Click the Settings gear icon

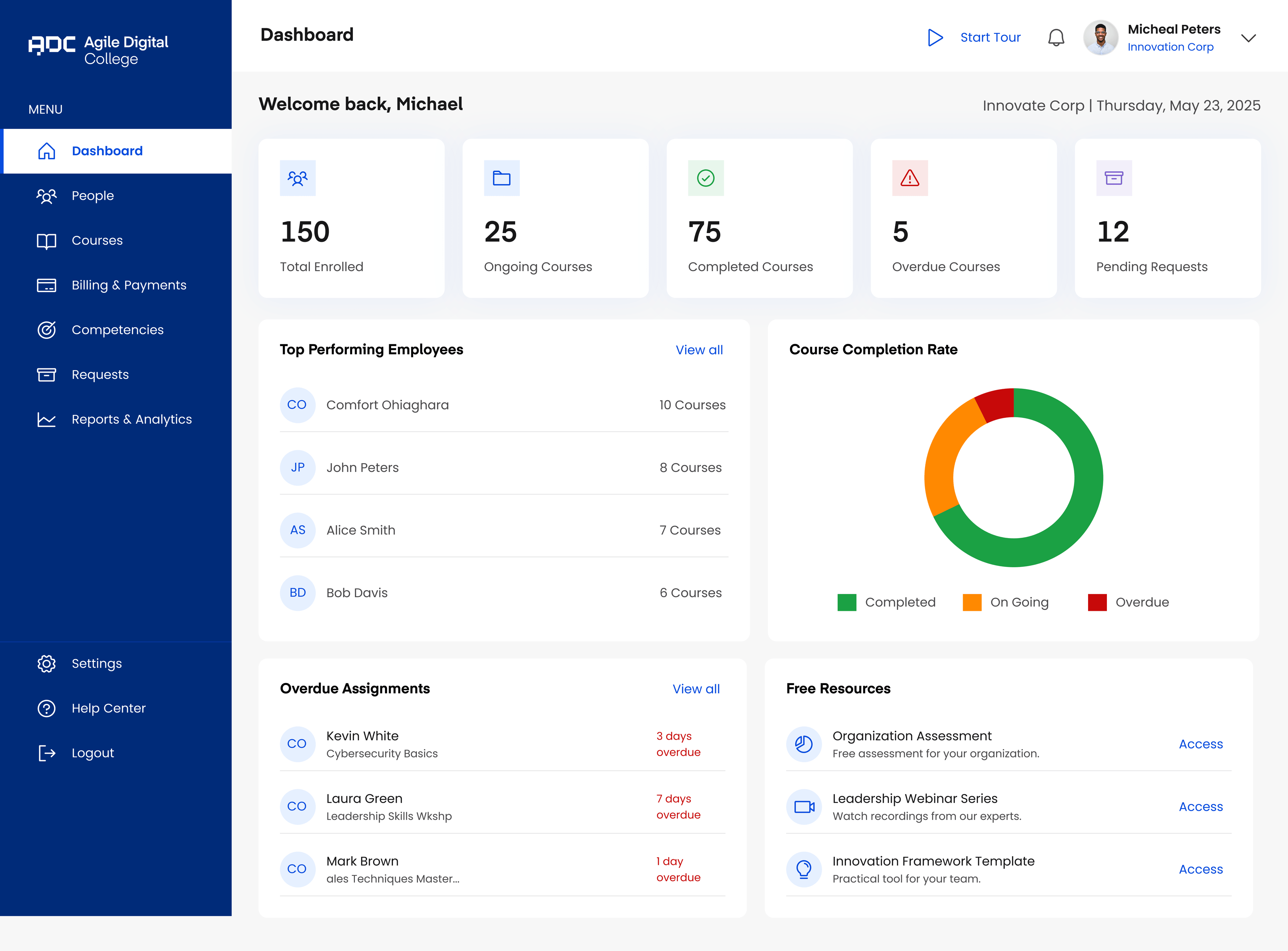click(47, 664)
